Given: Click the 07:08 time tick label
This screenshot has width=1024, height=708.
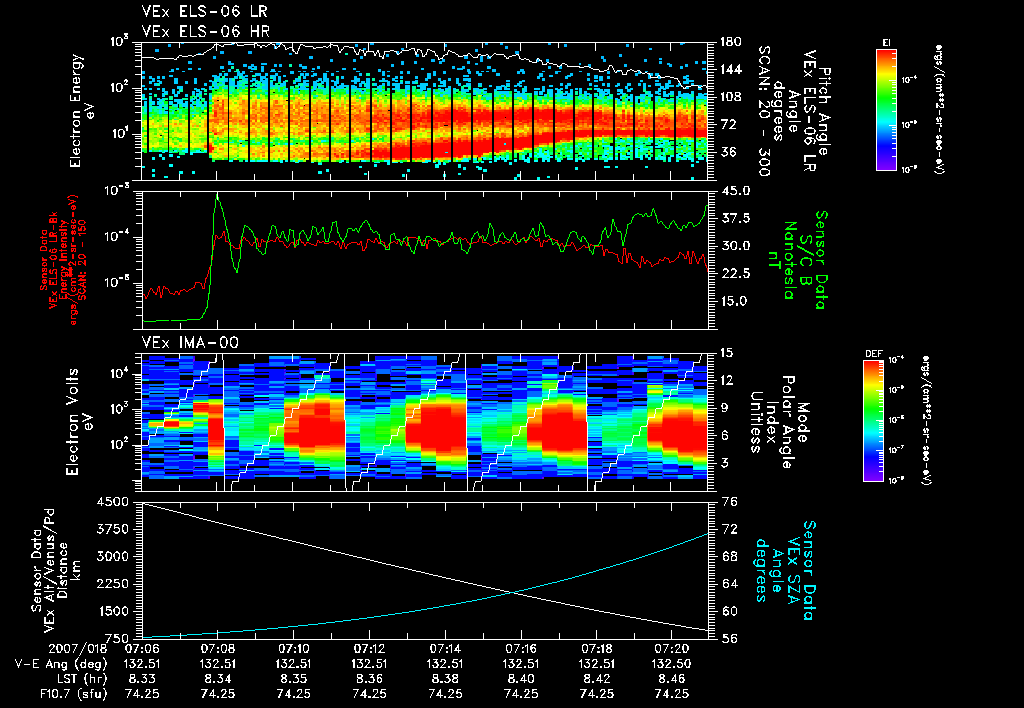Looking at the screenshot, I should click(x=217, y=649).
